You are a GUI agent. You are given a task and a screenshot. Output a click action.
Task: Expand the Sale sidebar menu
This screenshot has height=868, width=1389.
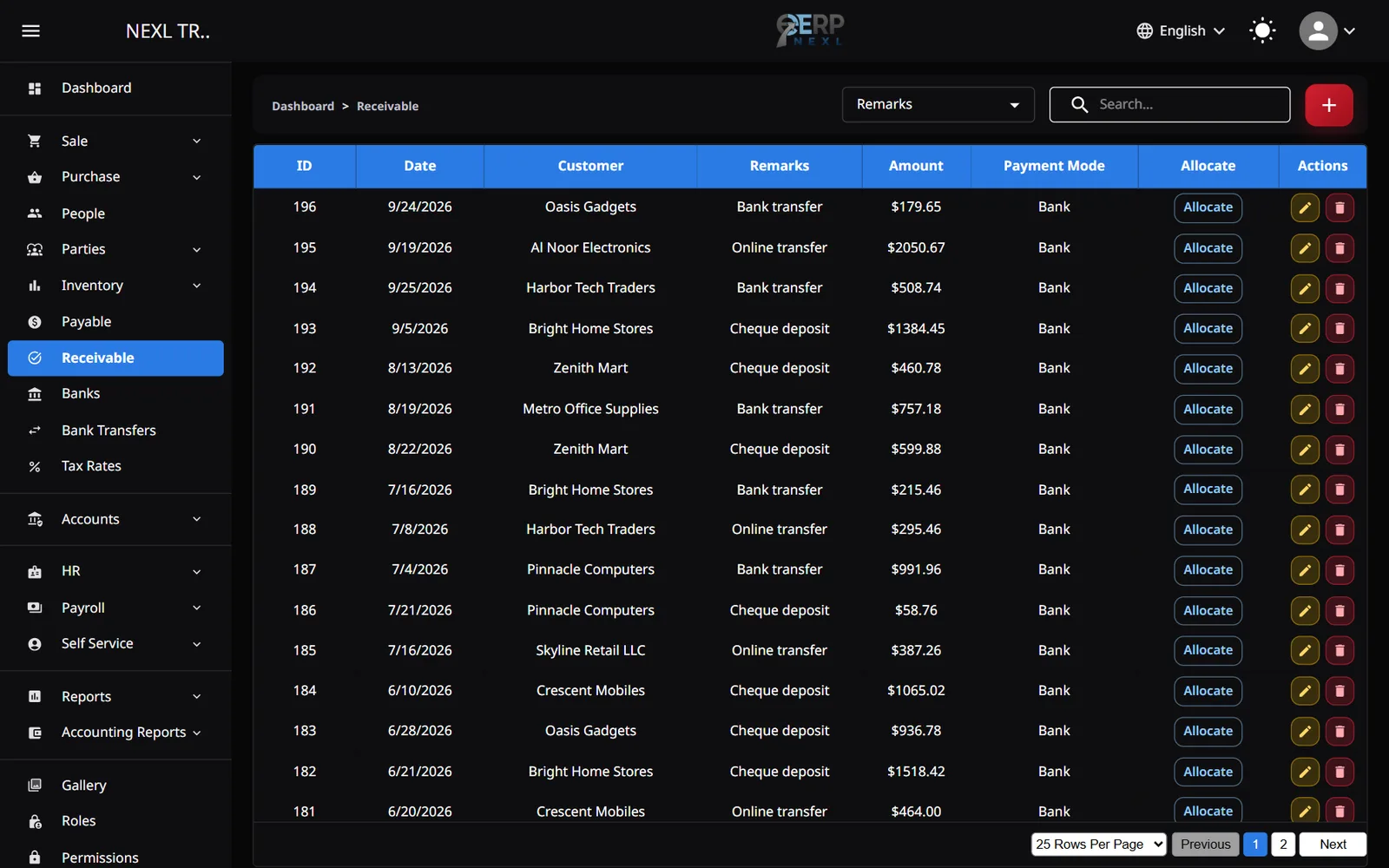point(115,141)
